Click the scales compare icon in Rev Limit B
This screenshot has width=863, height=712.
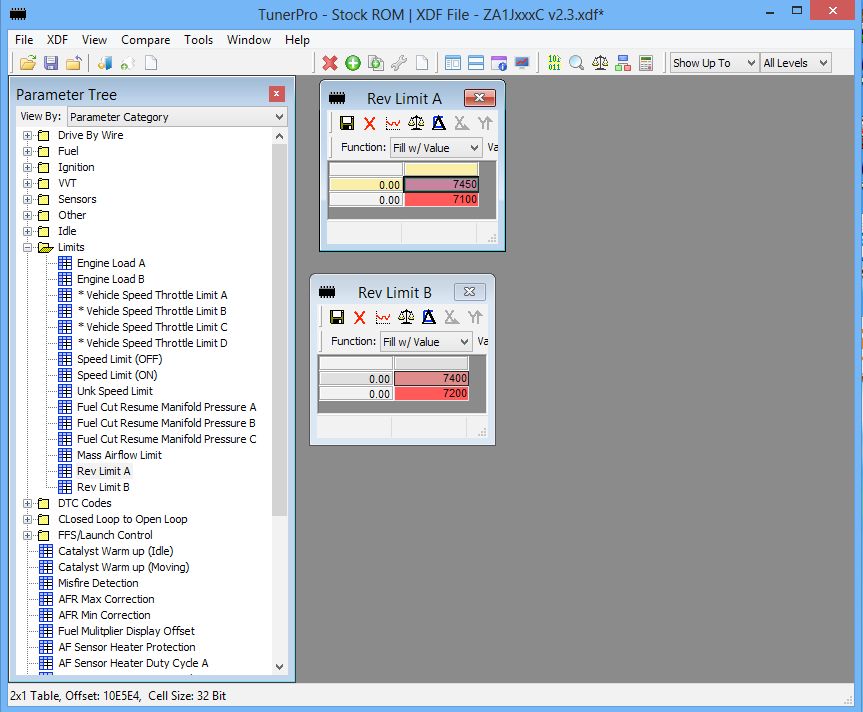coord(406,317)
